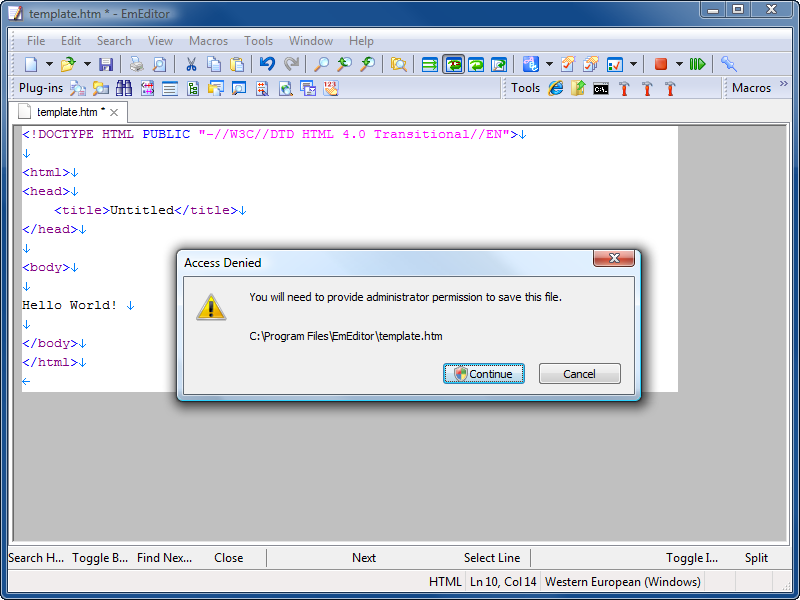Open the View menu
Image resolution: width=800 pixels, height=600 pixels.
click(x=160, y=41)
